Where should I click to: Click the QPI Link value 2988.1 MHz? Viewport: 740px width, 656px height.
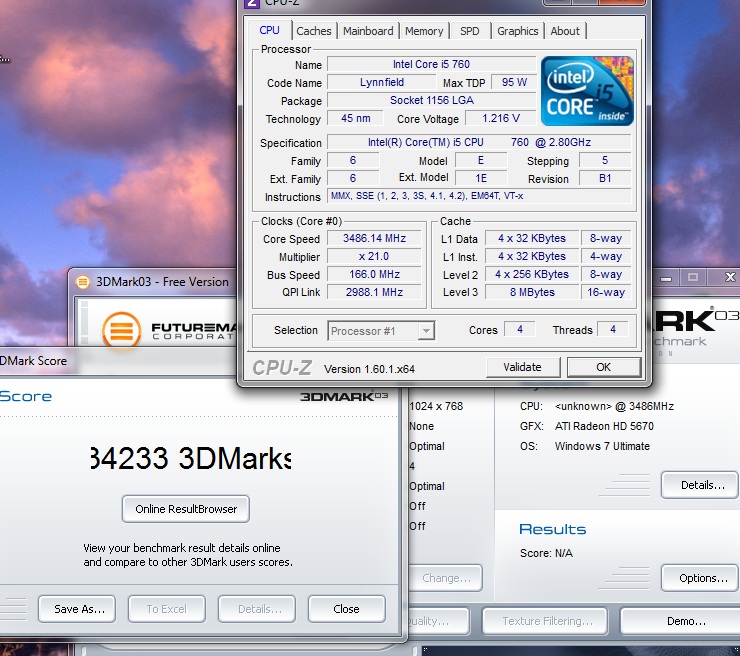tap(374, 292)
